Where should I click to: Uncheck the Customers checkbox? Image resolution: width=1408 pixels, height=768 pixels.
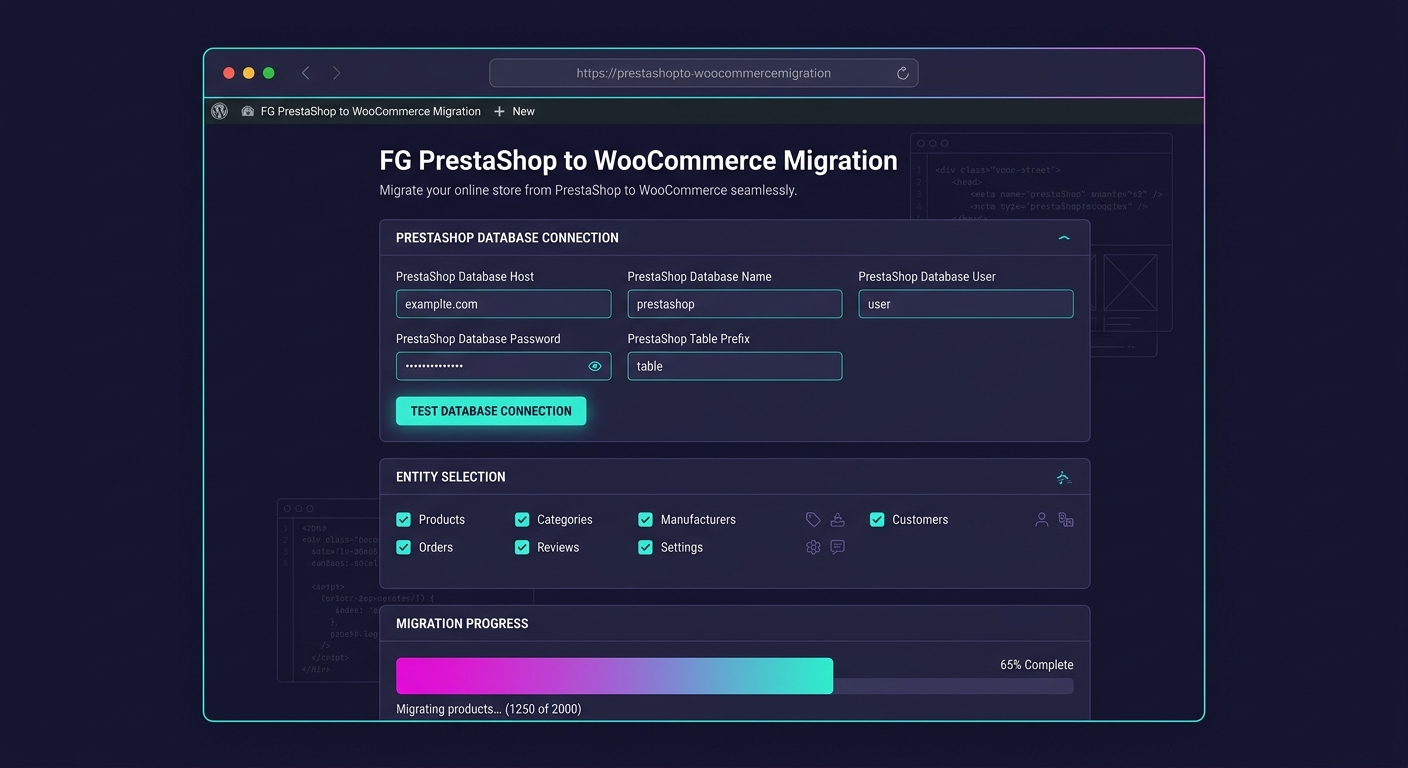pyautogui.click(x=877, y=519)
